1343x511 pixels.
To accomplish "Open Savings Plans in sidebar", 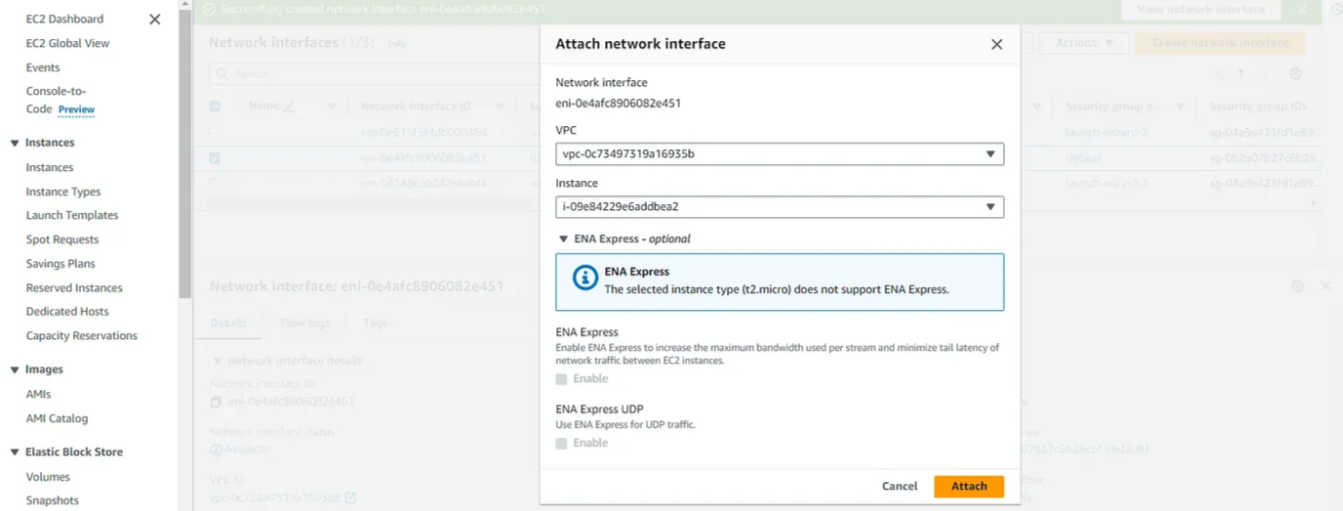I will 61,263.
